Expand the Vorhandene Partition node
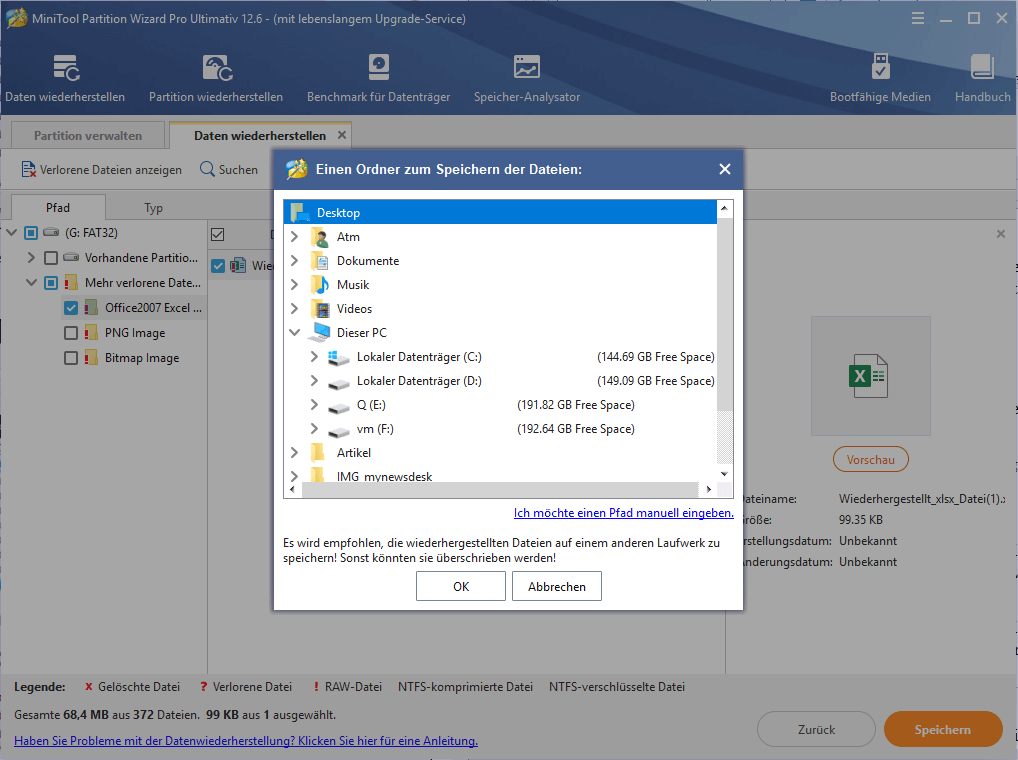 click(31, 258)
